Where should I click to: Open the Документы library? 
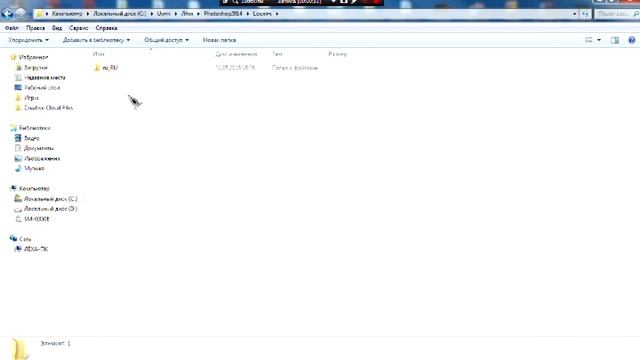coord(38,148)
